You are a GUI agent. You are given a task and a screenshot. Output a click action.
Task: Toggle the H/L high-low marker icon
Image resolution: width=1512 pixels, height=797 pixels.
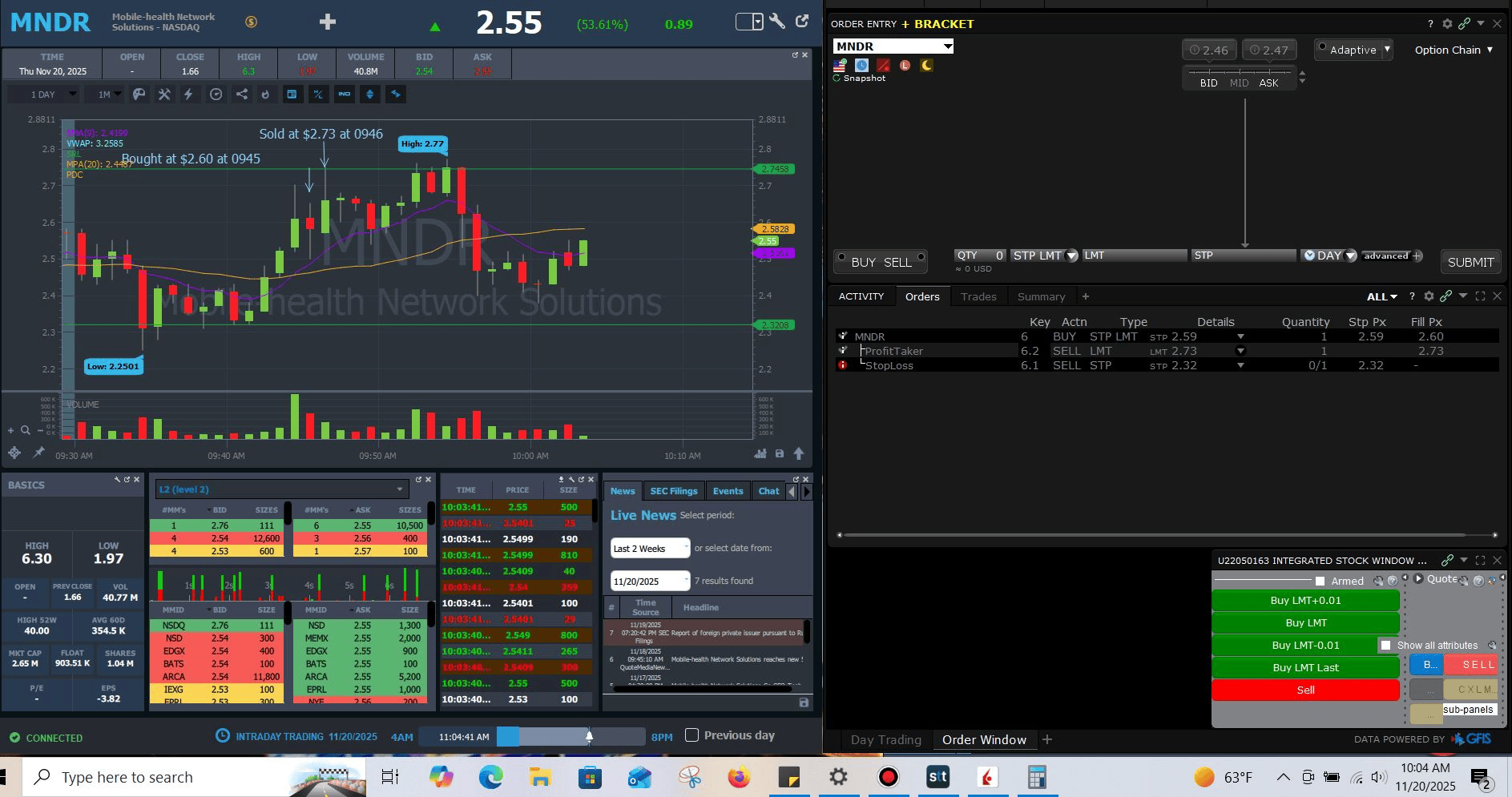pos(318,95)
